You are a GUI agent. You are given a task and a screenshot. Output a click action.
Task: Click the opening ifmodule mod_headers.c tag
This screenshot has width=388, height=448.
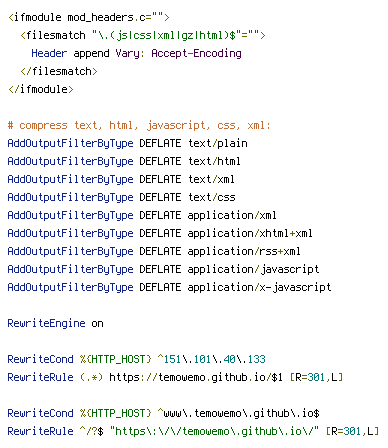point(89,17)
